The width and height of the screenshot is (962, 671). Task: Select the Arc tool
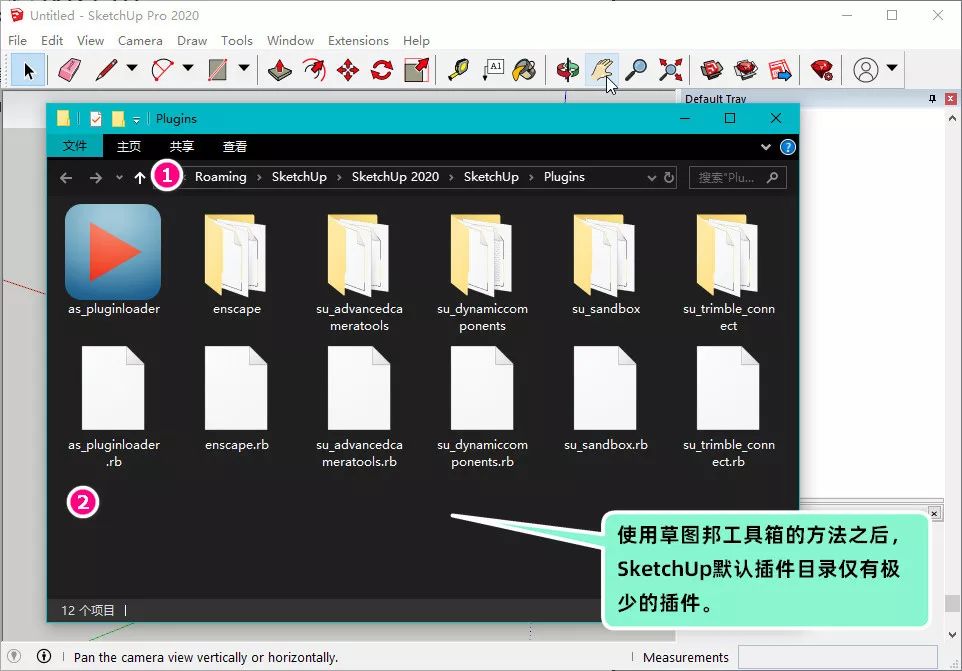click(x=163, y=70)
